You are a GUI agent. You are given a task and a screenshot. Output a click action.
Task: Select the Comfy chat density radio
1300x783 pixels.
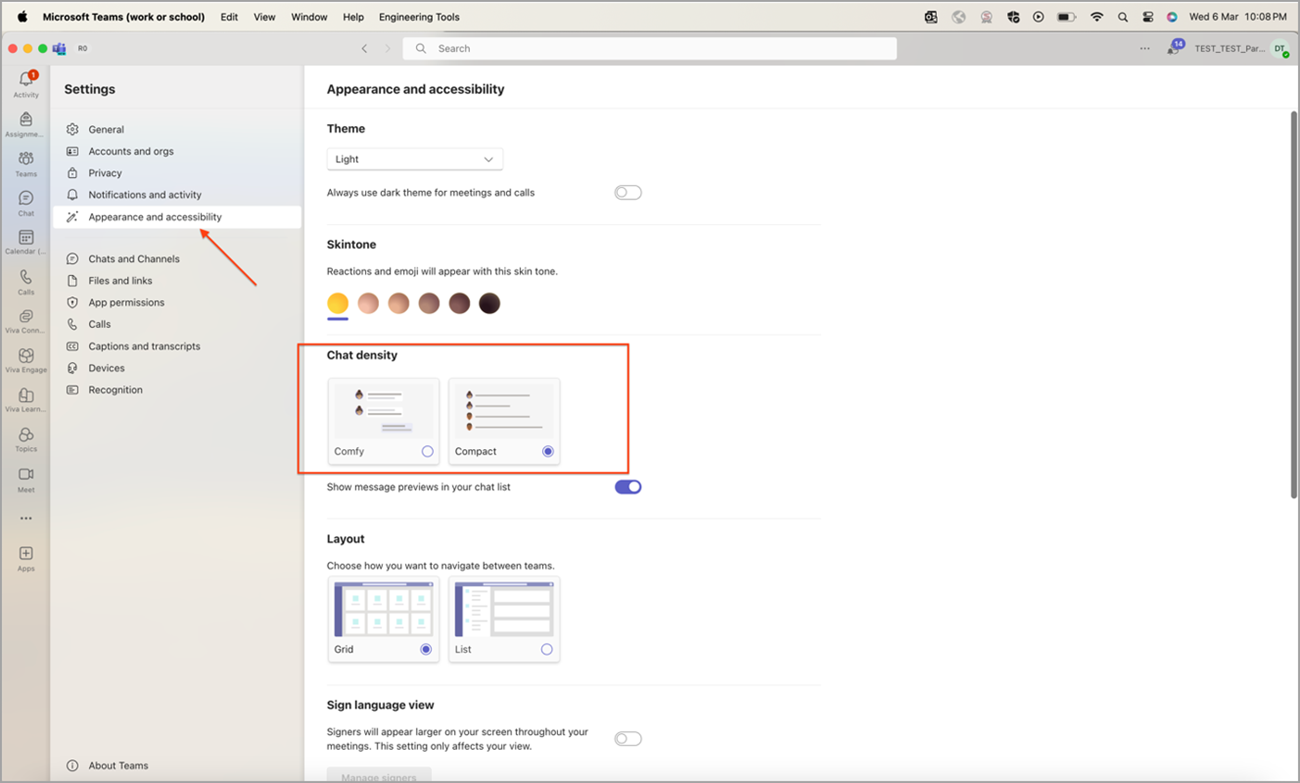click(x=428, y=452)
